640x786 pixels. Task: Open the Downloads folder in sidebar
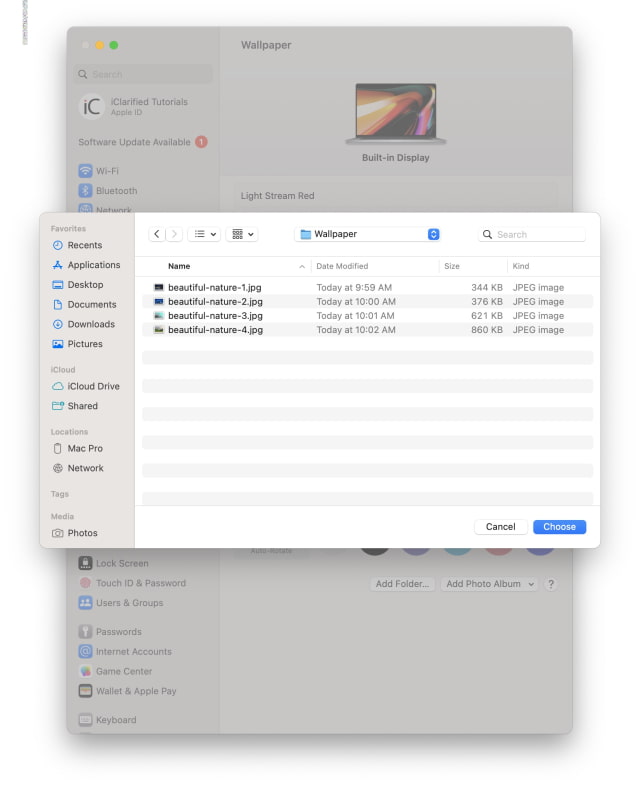coord(91,324)
